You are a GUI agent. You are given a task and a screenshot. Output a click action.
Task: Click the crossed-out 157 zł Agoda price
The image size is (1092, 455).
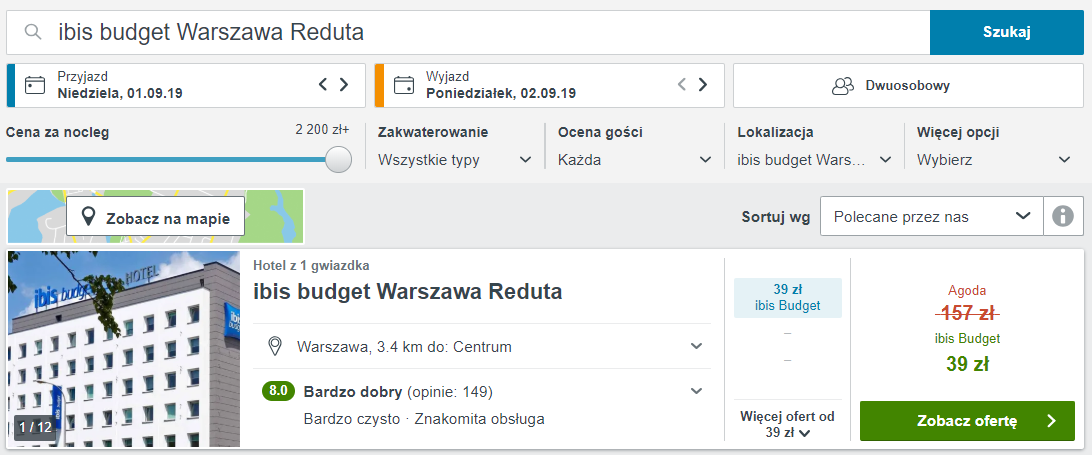967,314
